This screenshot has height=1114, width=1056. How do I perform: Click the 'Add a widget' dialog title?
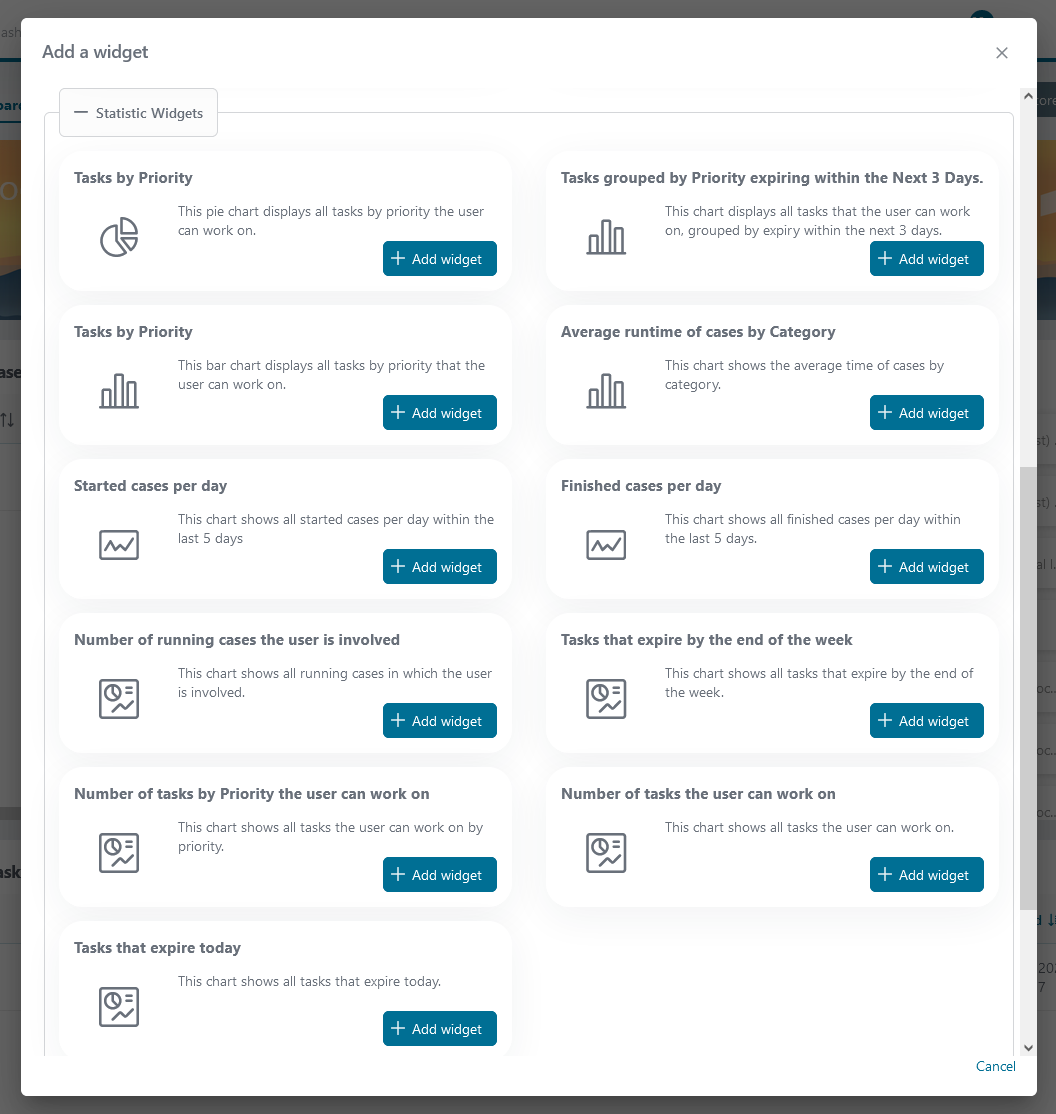pyautogui.click(x=95, y=53)
